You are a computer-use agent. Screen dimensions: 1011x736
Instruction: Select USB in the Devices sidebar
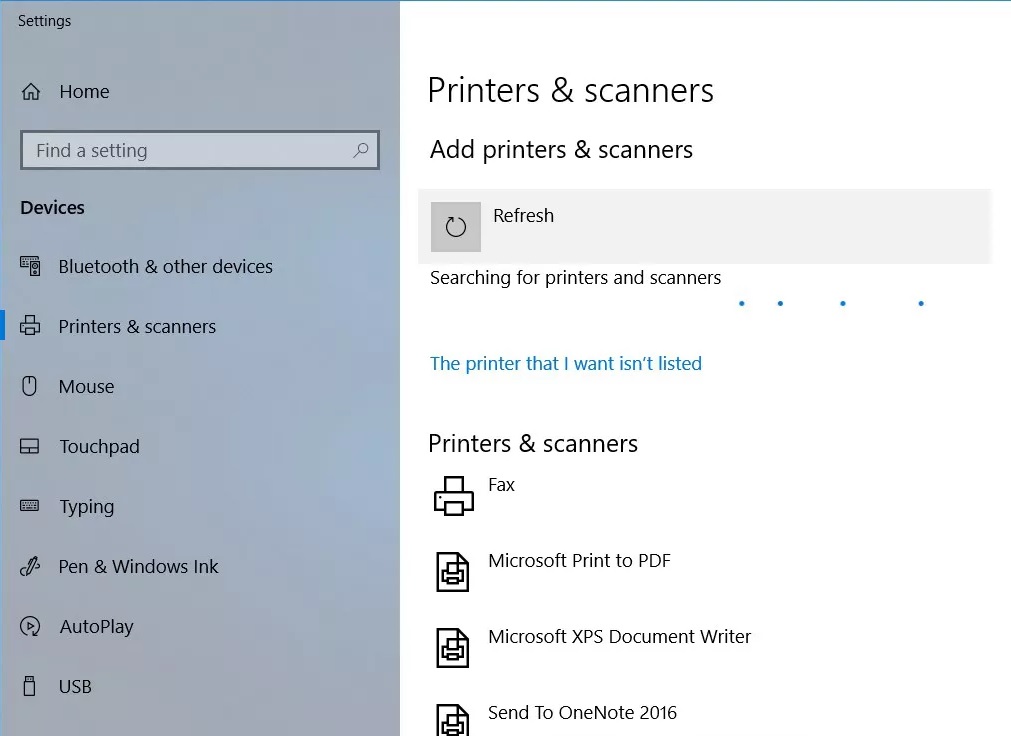75,687
